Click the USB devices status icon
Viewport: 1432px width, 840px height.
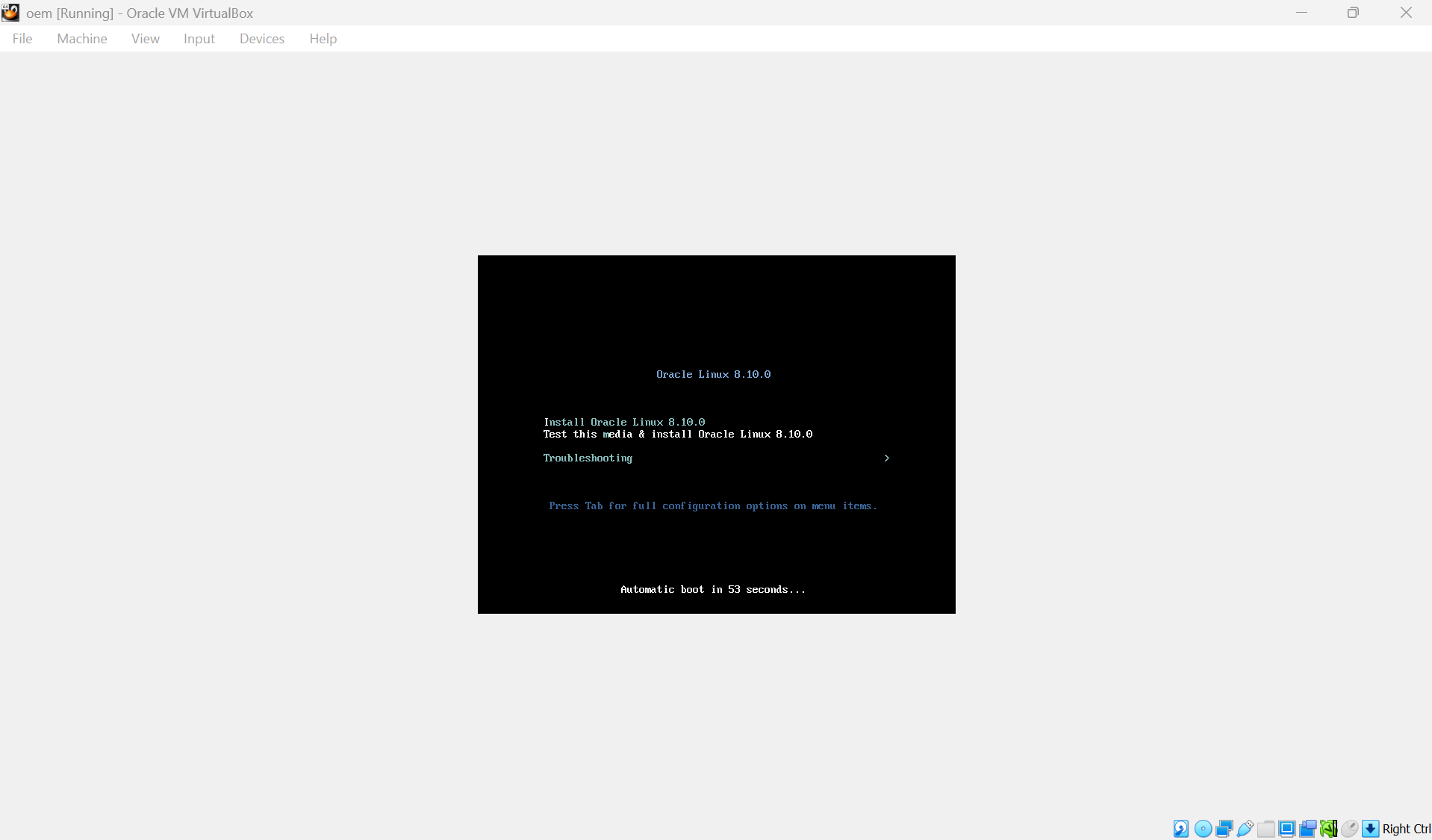tap(1245, 829)
